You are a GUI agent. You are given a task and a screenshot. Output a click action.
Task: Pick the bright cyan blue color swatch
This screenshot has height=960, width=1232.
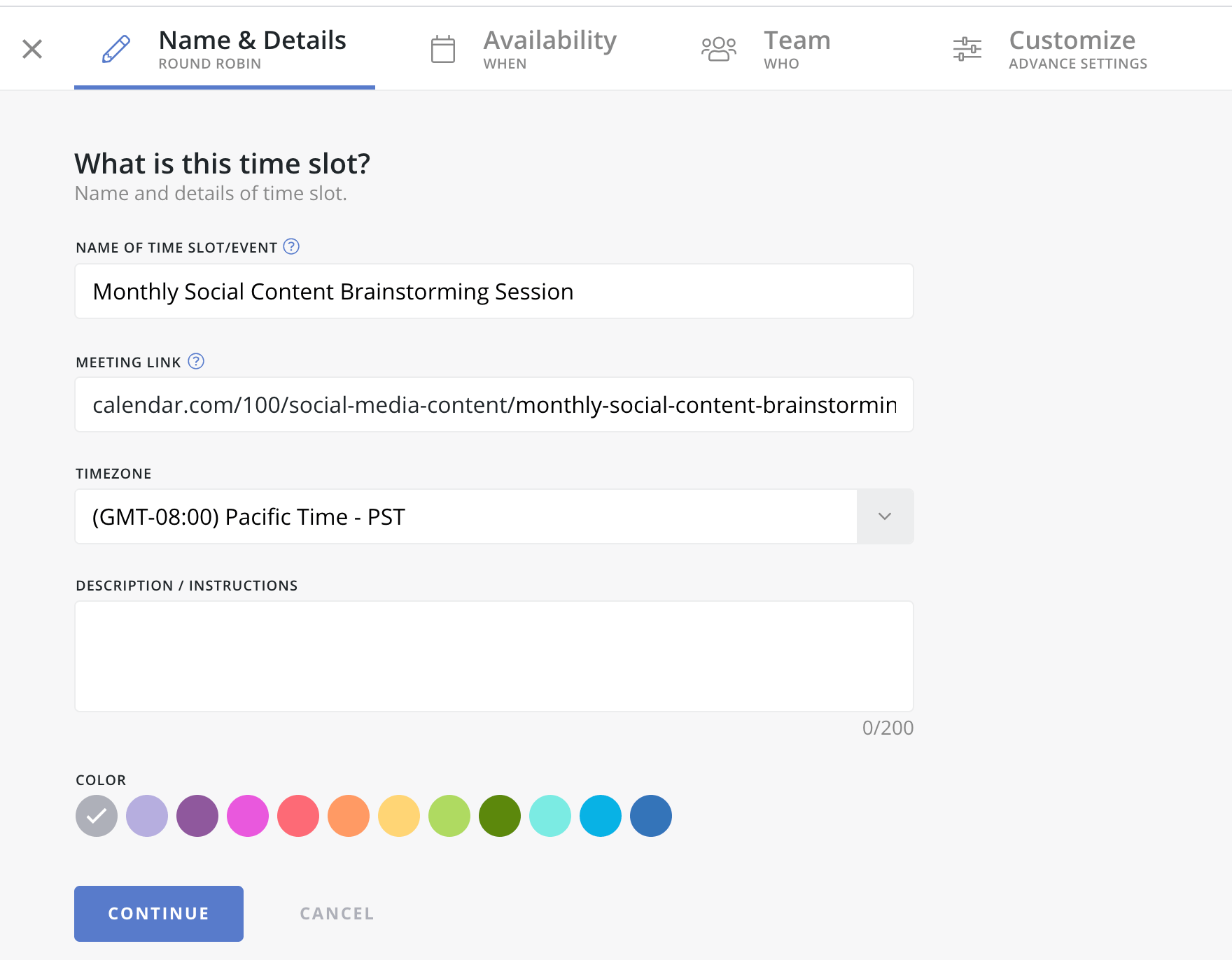[601, 816]
